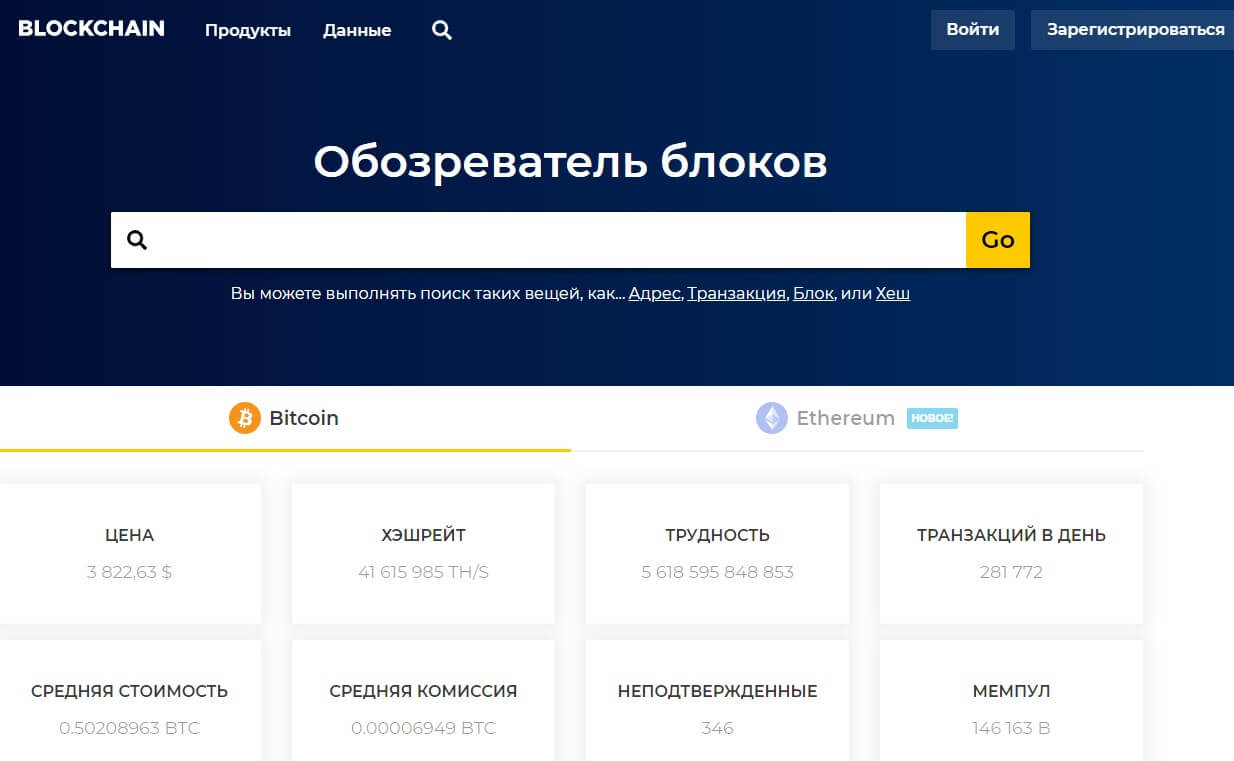Follow the Блок link
Screen dimensions: 1234x761
click(x=813, y=294)
